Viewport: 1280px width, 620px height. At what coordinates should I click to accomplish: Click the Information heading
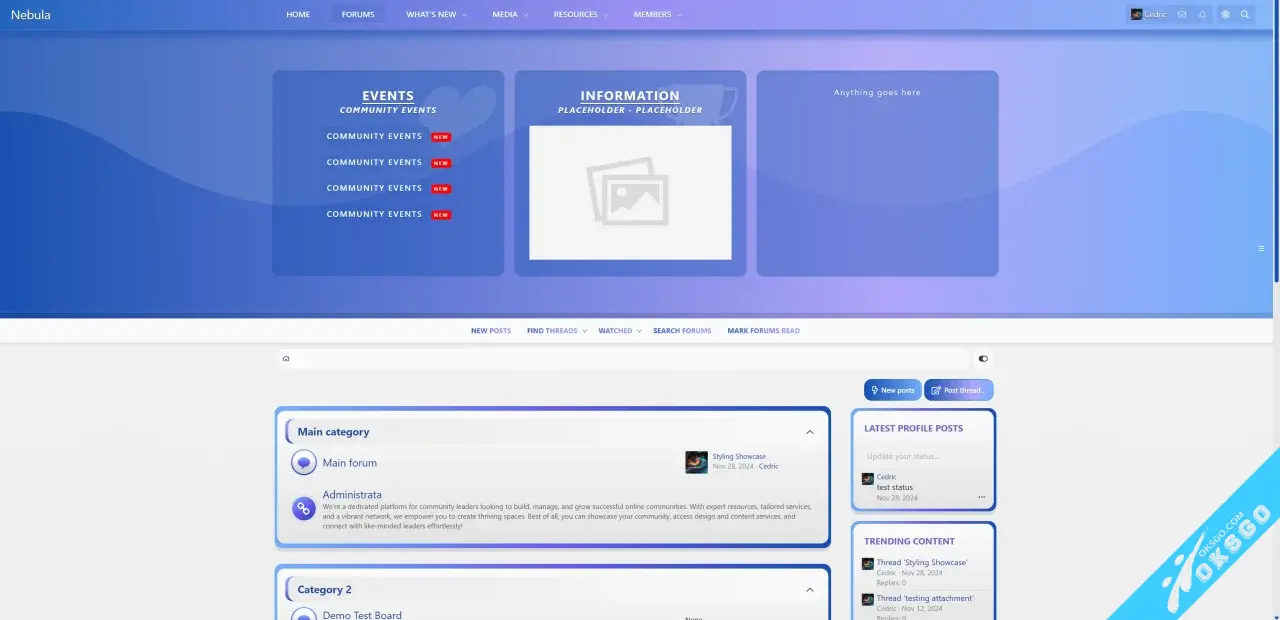pos(630,96)
